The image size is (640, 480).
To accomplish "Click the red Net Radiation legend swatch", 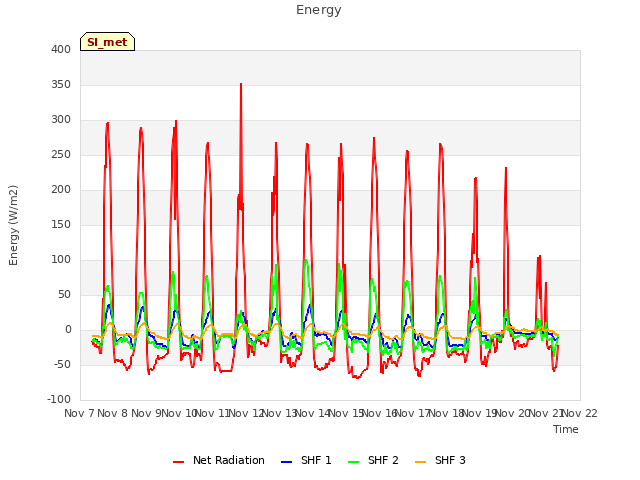I will click(x=178, y=462).
